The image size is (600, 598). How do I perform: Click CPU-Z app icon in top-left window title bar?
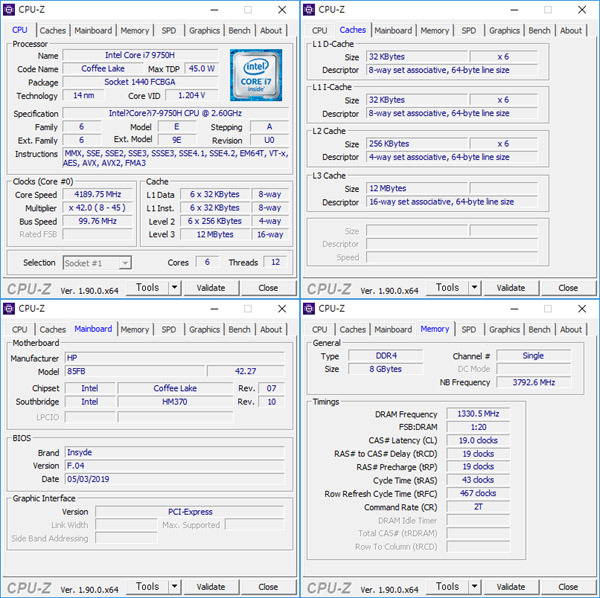click(x=9, y=10)
